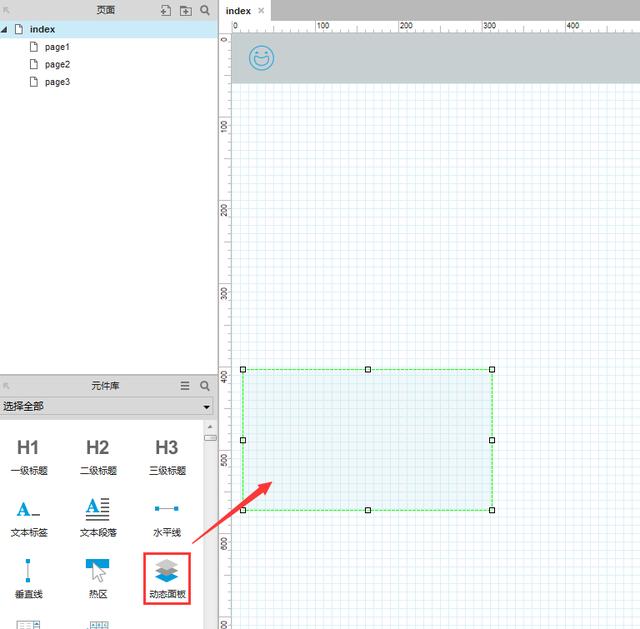Add a new page in Pages panel
Viewport: 640px width, 629px height.
(166, 11)
